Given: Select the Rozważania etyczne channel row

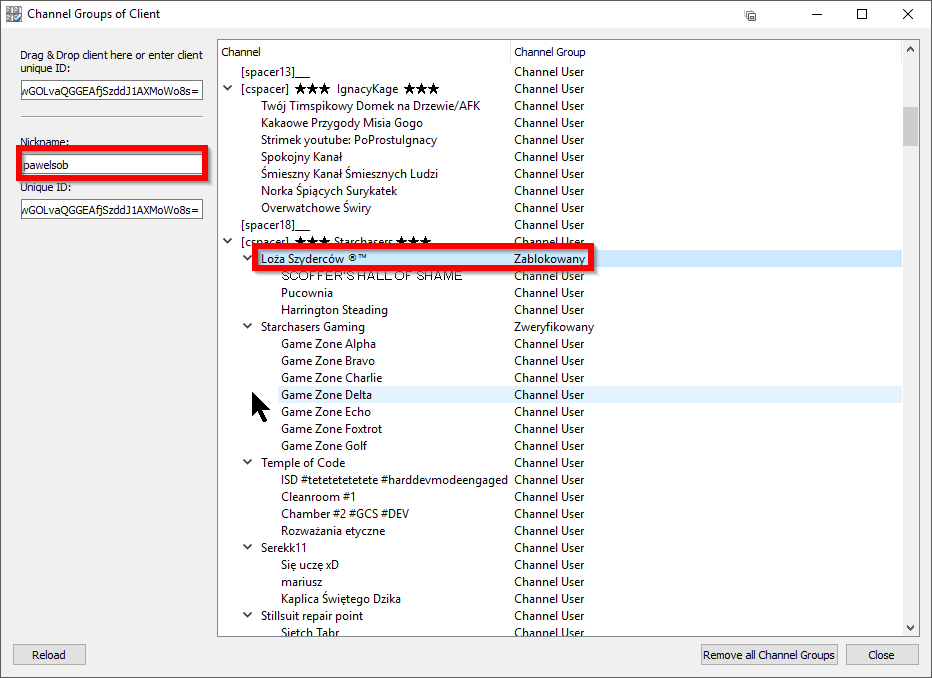Looking at the screenshot, I should point(332,531).
